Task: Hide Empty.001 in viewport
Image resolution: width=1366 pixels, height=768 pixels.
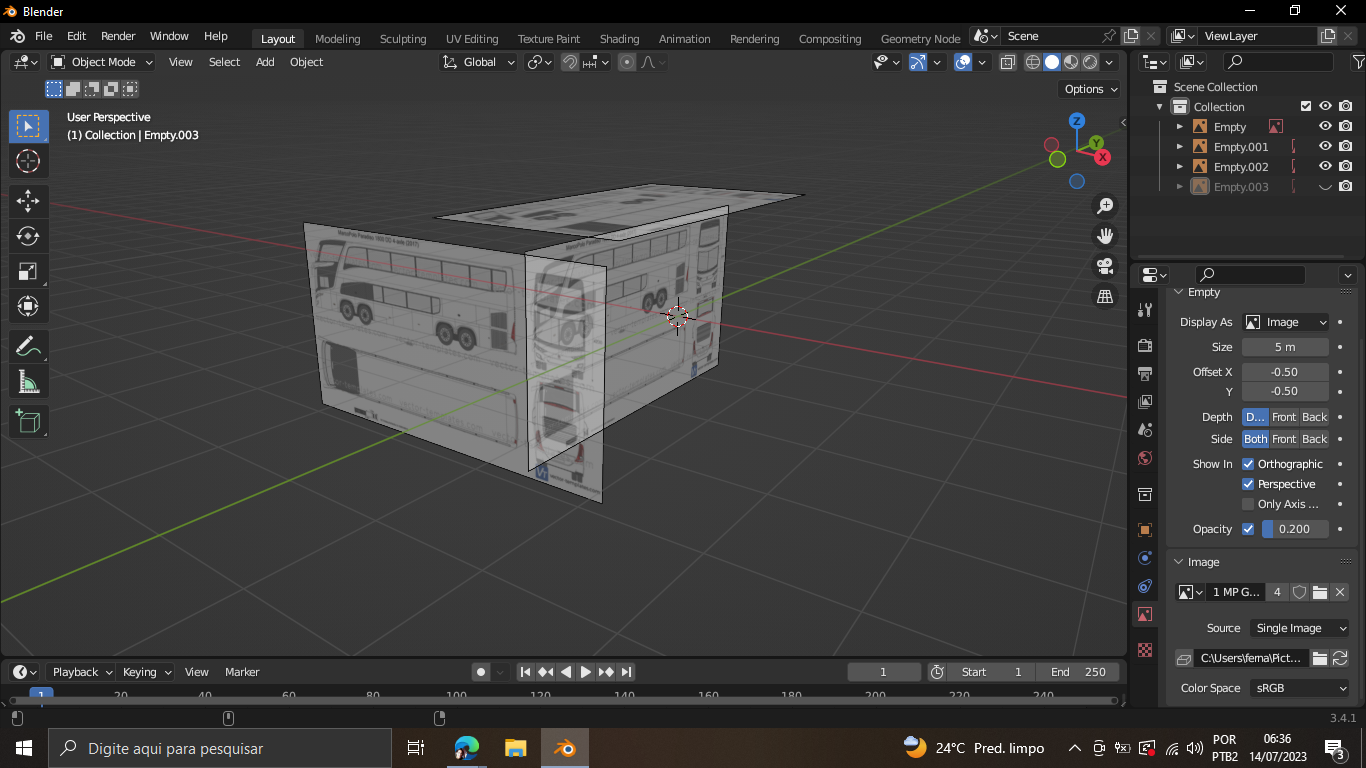Action: click(x=1325, y=147)
